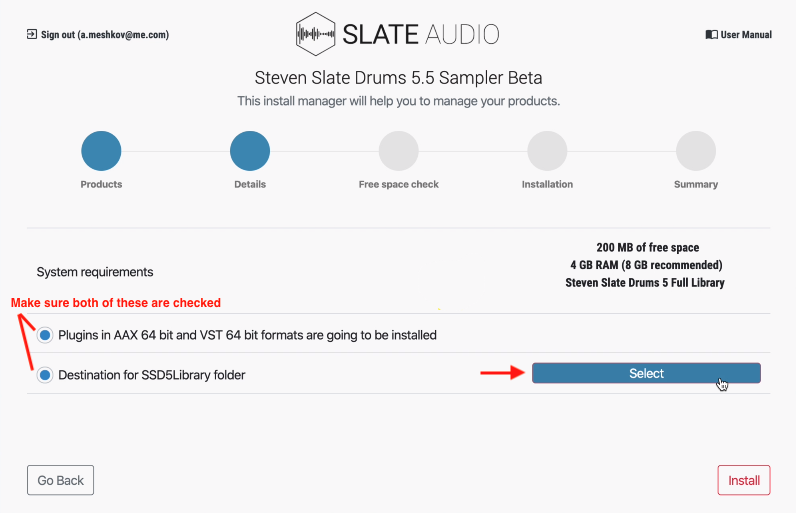Click the Installation step circle

click(547, 152)
